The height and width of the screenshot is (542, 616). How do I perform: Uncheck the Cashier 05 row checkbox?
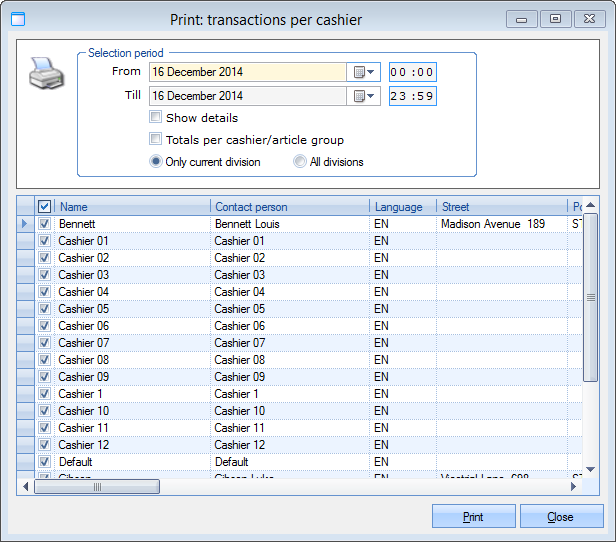(44, 309)
